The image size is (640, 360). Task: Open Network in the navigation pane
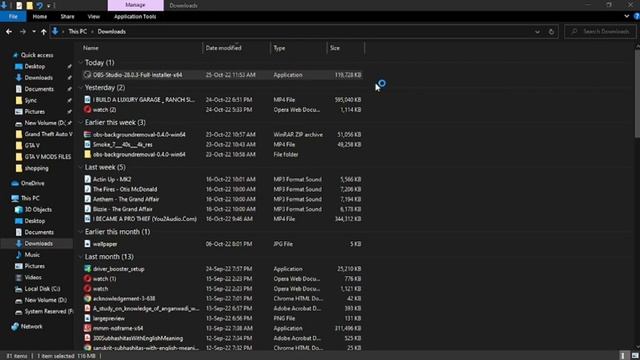(x=31, y=327)
